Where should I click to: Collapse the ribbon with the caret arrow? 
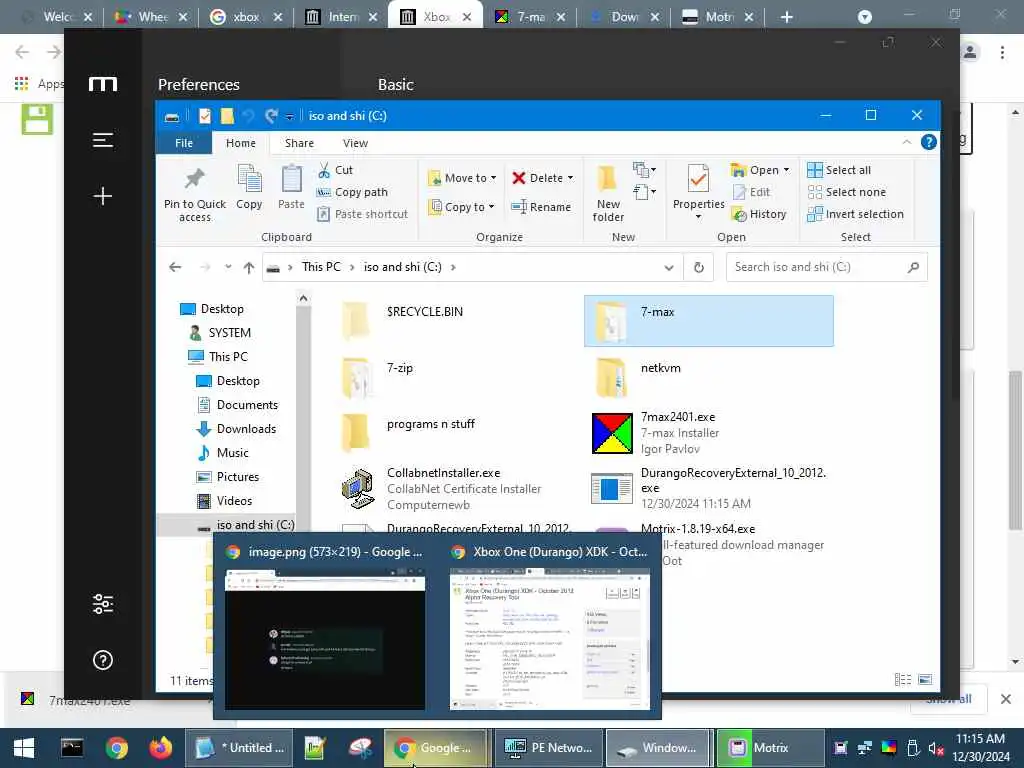pyautogui.click(x=906, y=142)
